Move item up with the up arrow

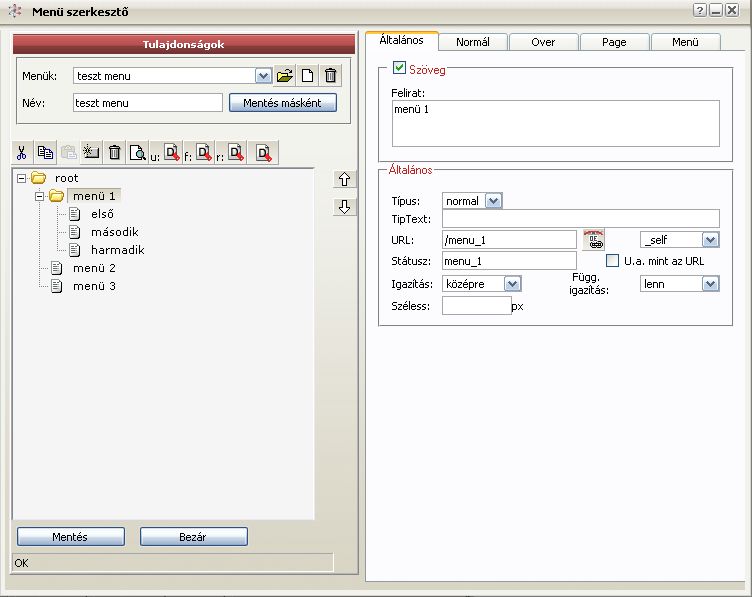(344, 180)
